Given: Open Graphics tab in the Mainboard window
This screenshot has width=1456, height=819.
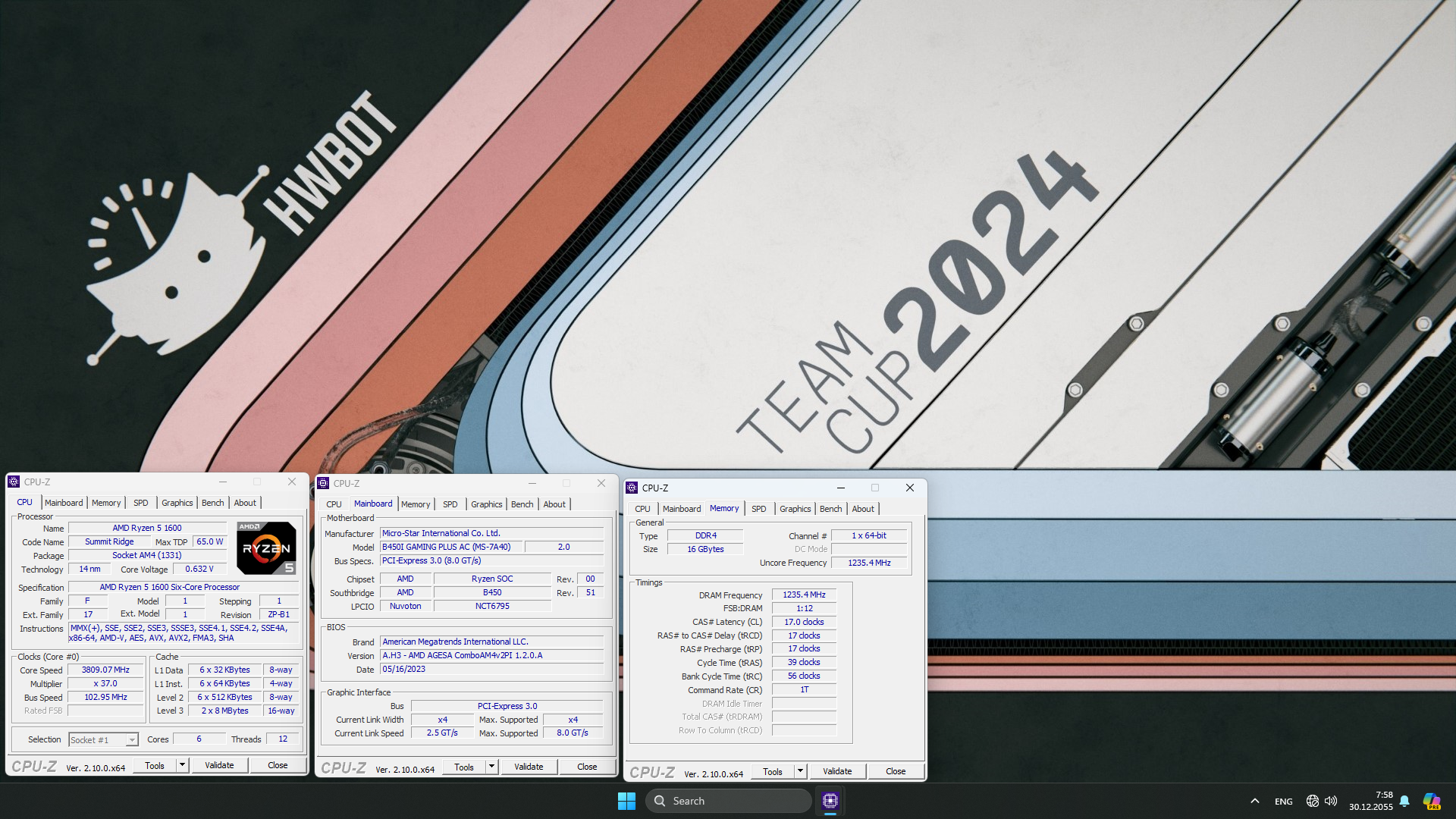Looking at the screenshot, I should click(x=487, y=504).
